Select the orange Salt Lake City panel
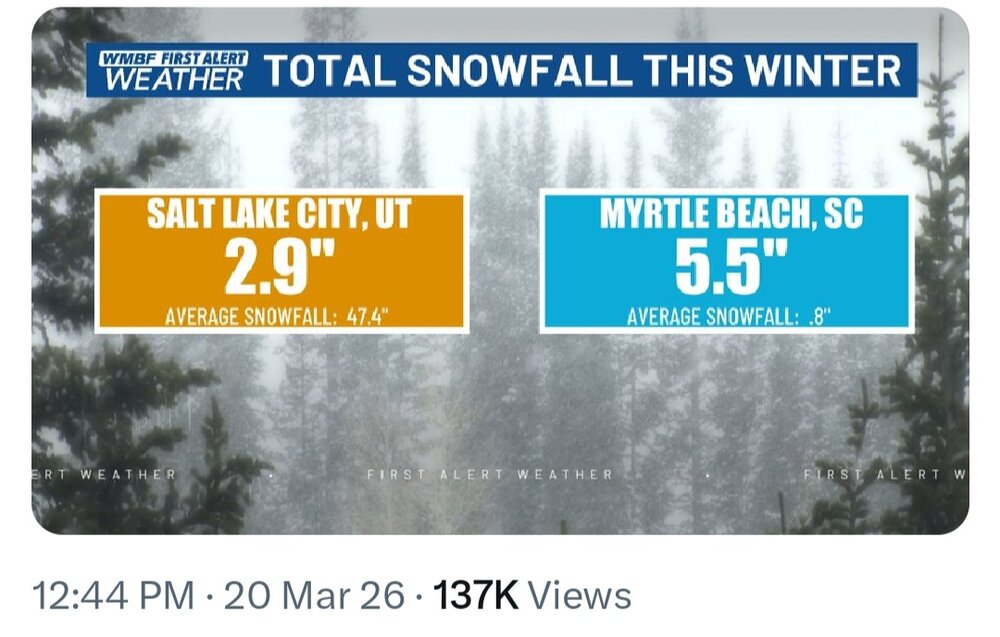Image resolution: width=1000 pixels, height=637 pixels. (281, 262)
